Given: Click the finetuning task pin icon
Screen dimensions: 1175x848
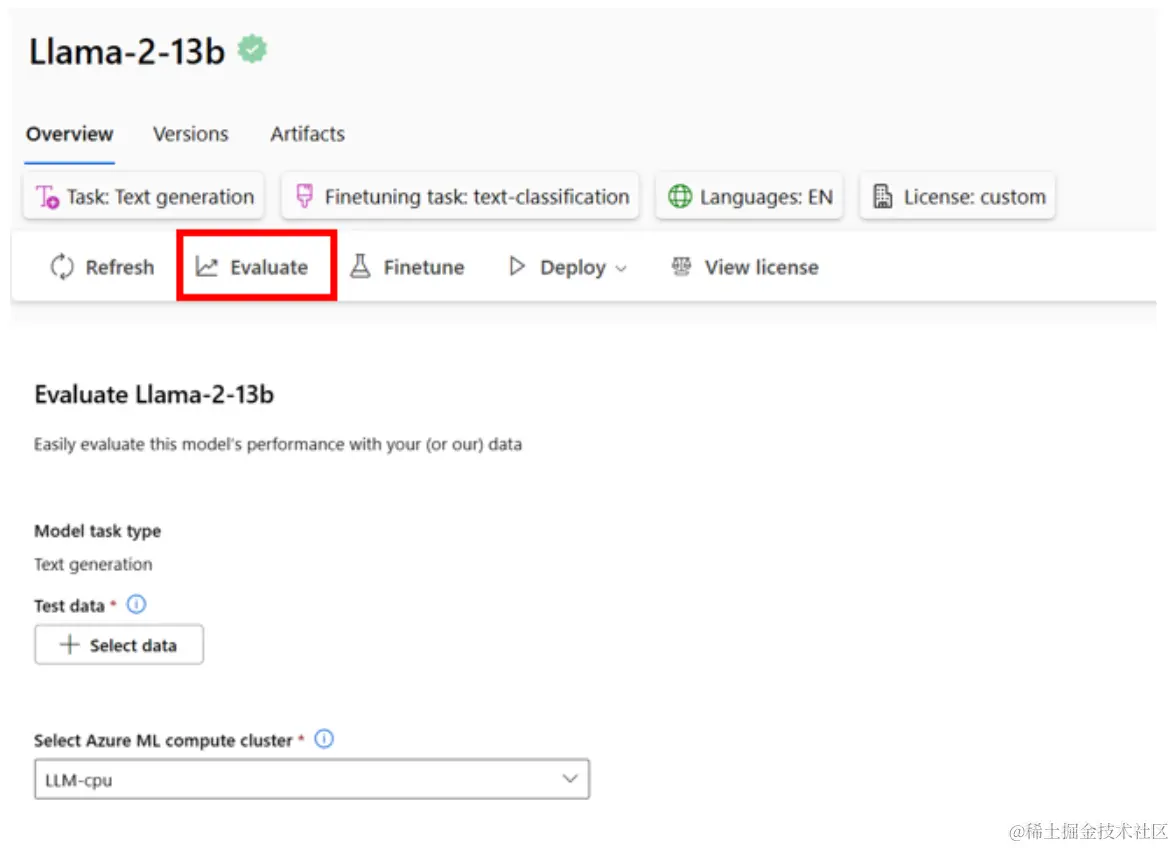Looking at the screenshot, I should coord(303,196).
